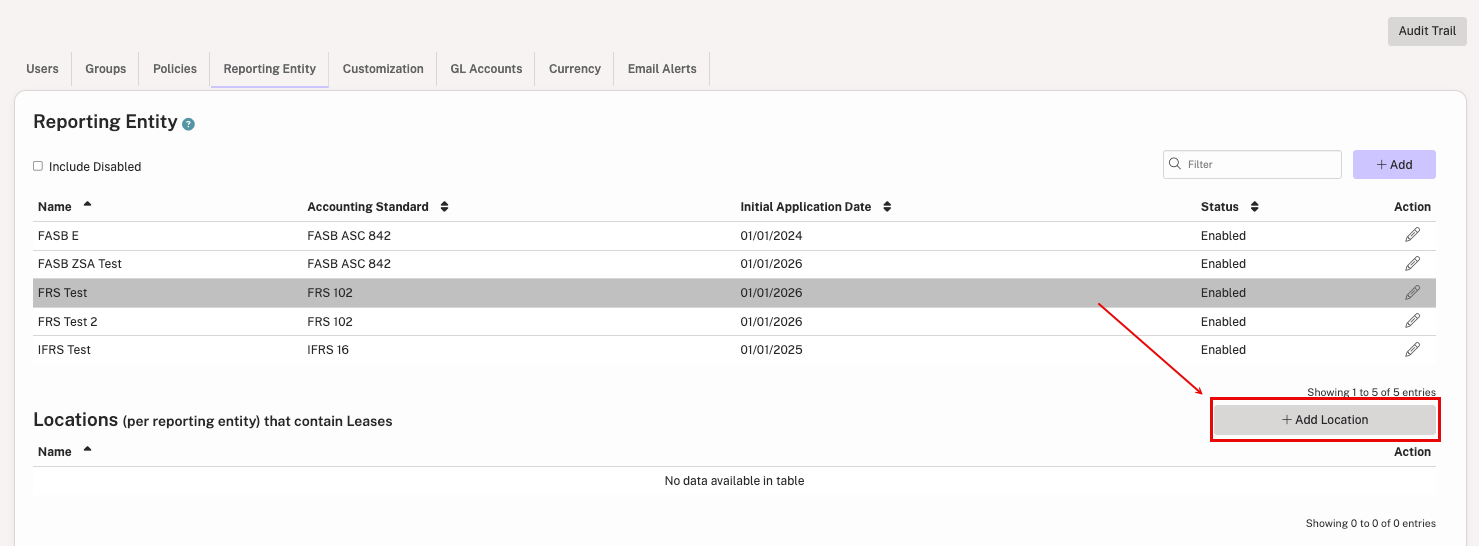Click the Locations section heading

click(x=212, y=420)
